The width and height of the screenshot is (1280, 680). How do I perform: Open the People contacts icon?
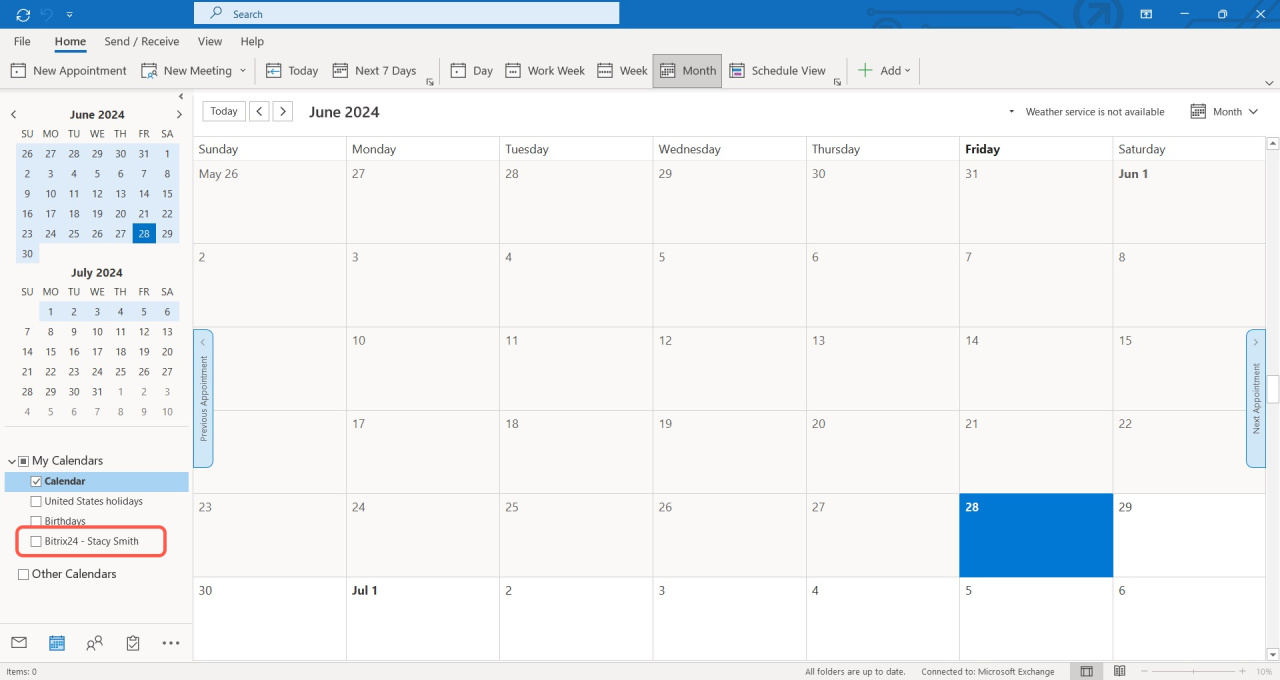[94, 643]
